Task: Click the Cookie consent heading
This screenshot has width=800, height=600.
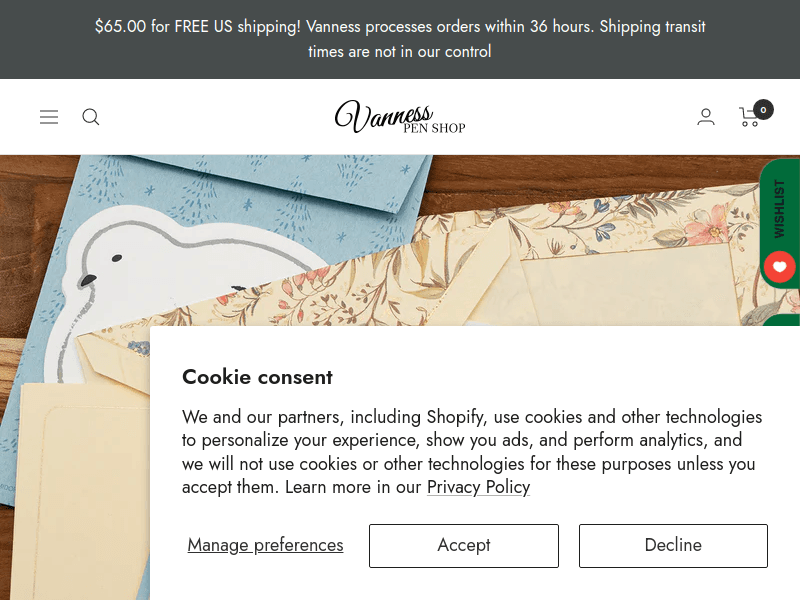Action: (x=257, y=377)
